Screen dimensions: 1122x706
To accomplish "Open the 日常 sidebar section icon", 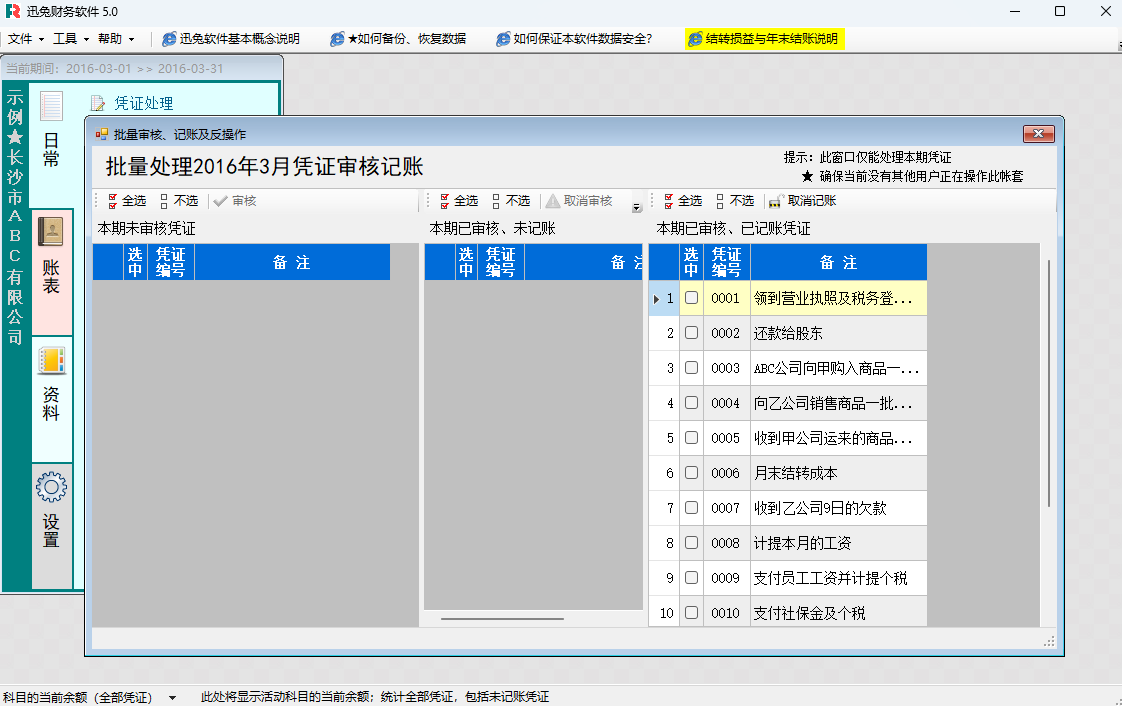I will pos(51,106).
